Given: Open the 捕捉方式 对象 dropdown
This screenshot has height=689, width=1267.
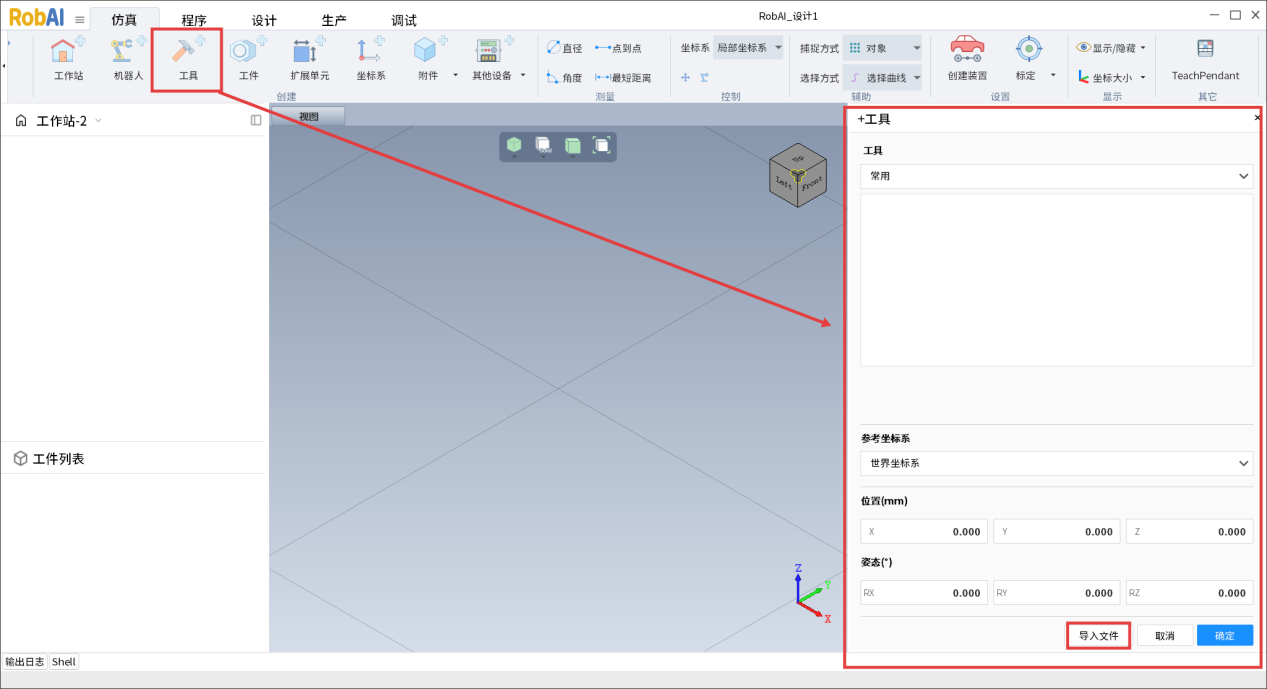Looking at the screenshot, I should click(x=882, y=48).
